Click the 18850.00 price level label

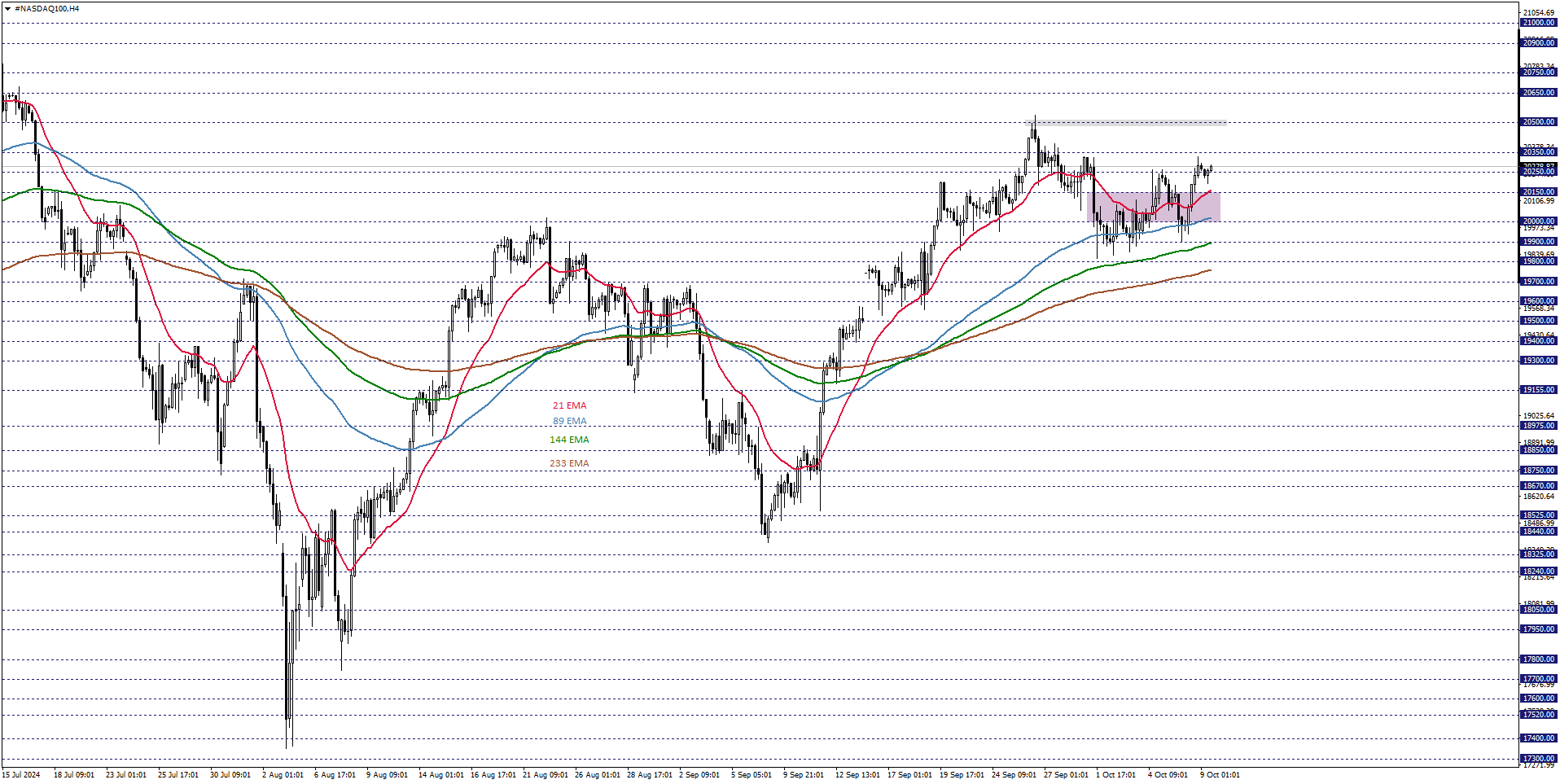pos(1539,450)
